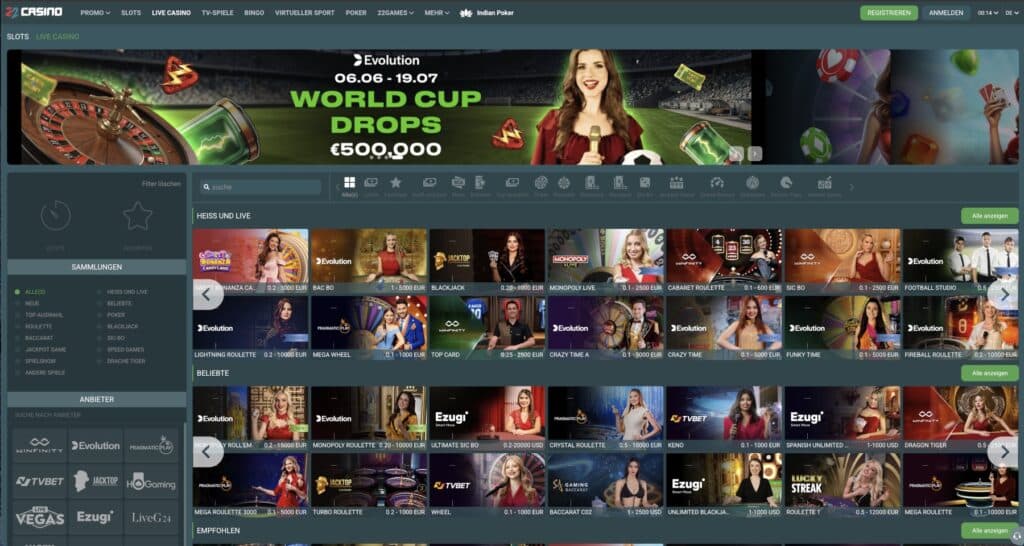1024x546 pixels.
Task: Click the provider list vertical scrollbar
Action: point(184,483)
